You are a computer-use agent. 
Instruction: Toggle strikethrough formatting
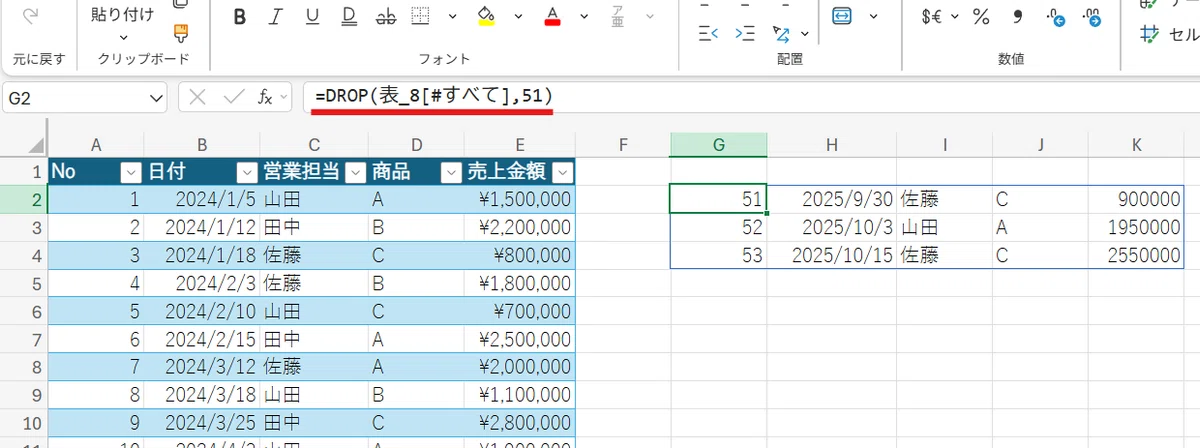(x=385, y=17)
